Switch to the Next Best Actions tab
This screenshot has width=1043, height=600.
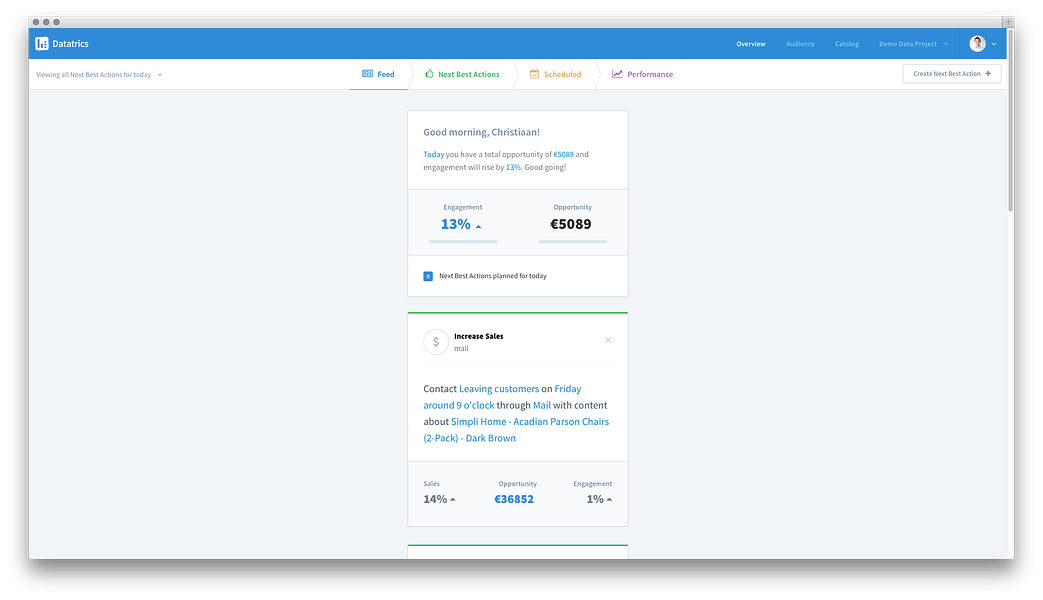pyautogui.click(x=462, y=74)
